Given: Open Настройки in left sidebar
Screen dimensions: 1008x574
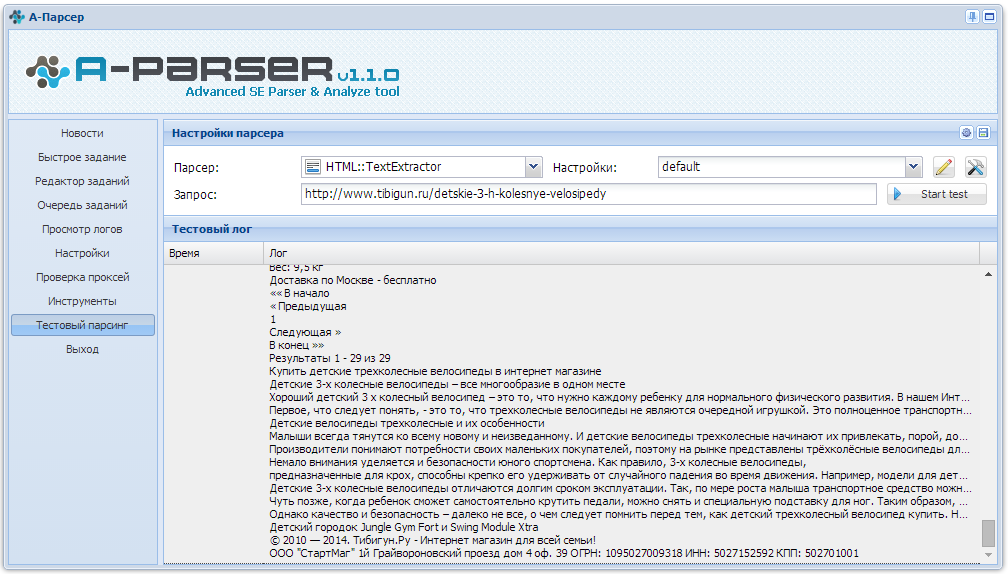Looking at the screenshot, I should click(x=82, y=253).
